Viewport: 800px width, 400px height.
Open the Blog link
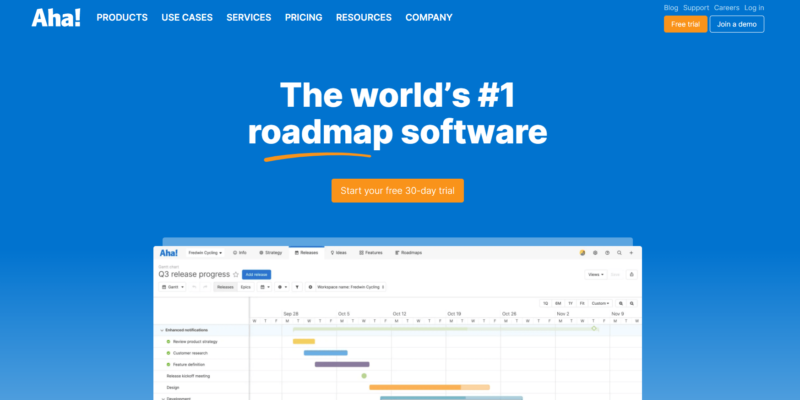click(671, 8)
